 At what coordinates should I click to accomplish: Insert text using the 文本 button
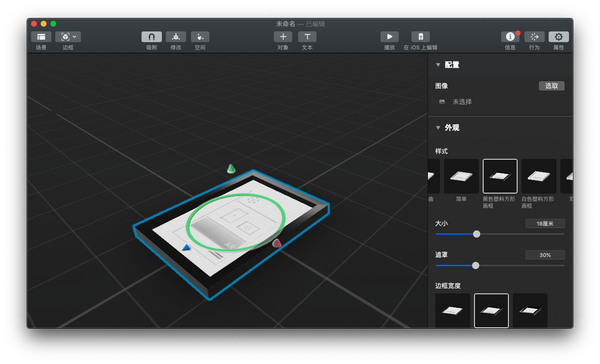[307, 37]
